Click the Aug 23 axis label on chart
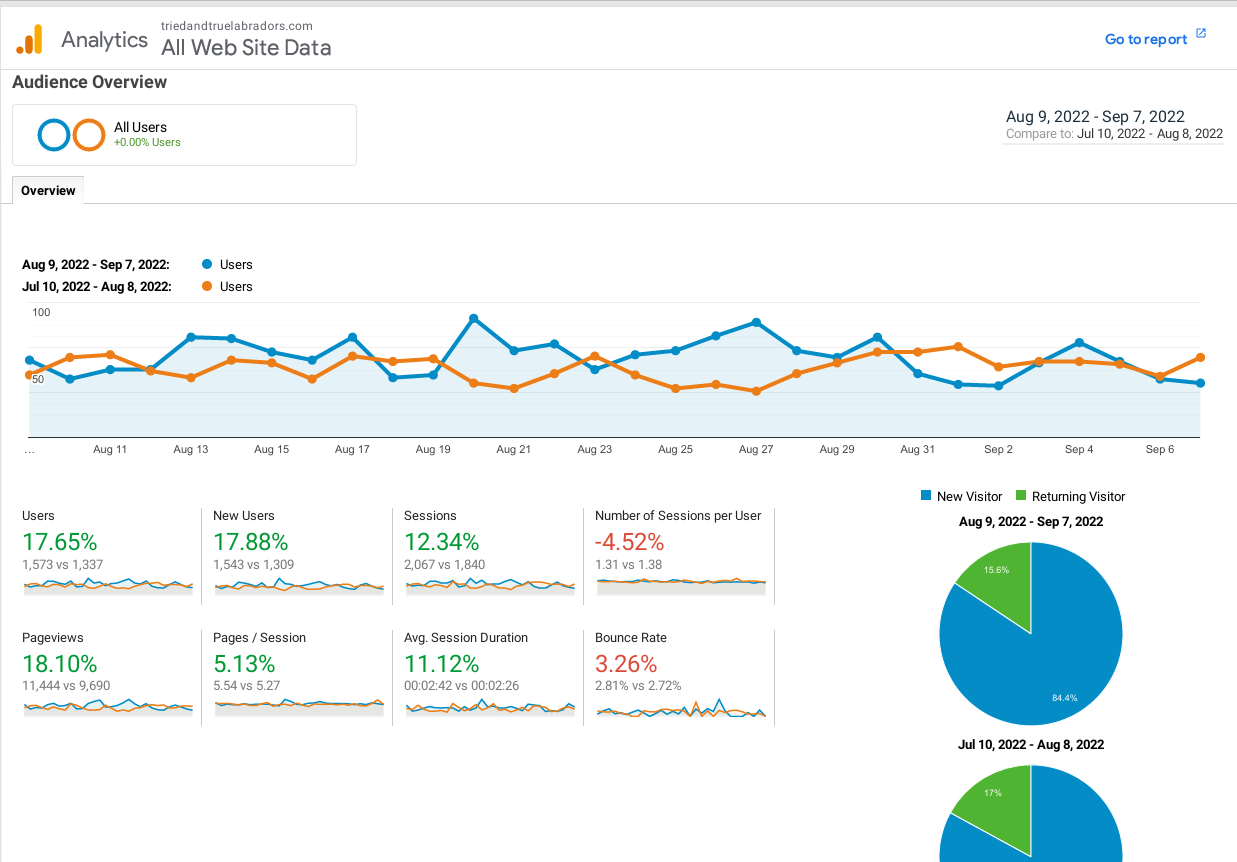 click(x=594, y=450)
